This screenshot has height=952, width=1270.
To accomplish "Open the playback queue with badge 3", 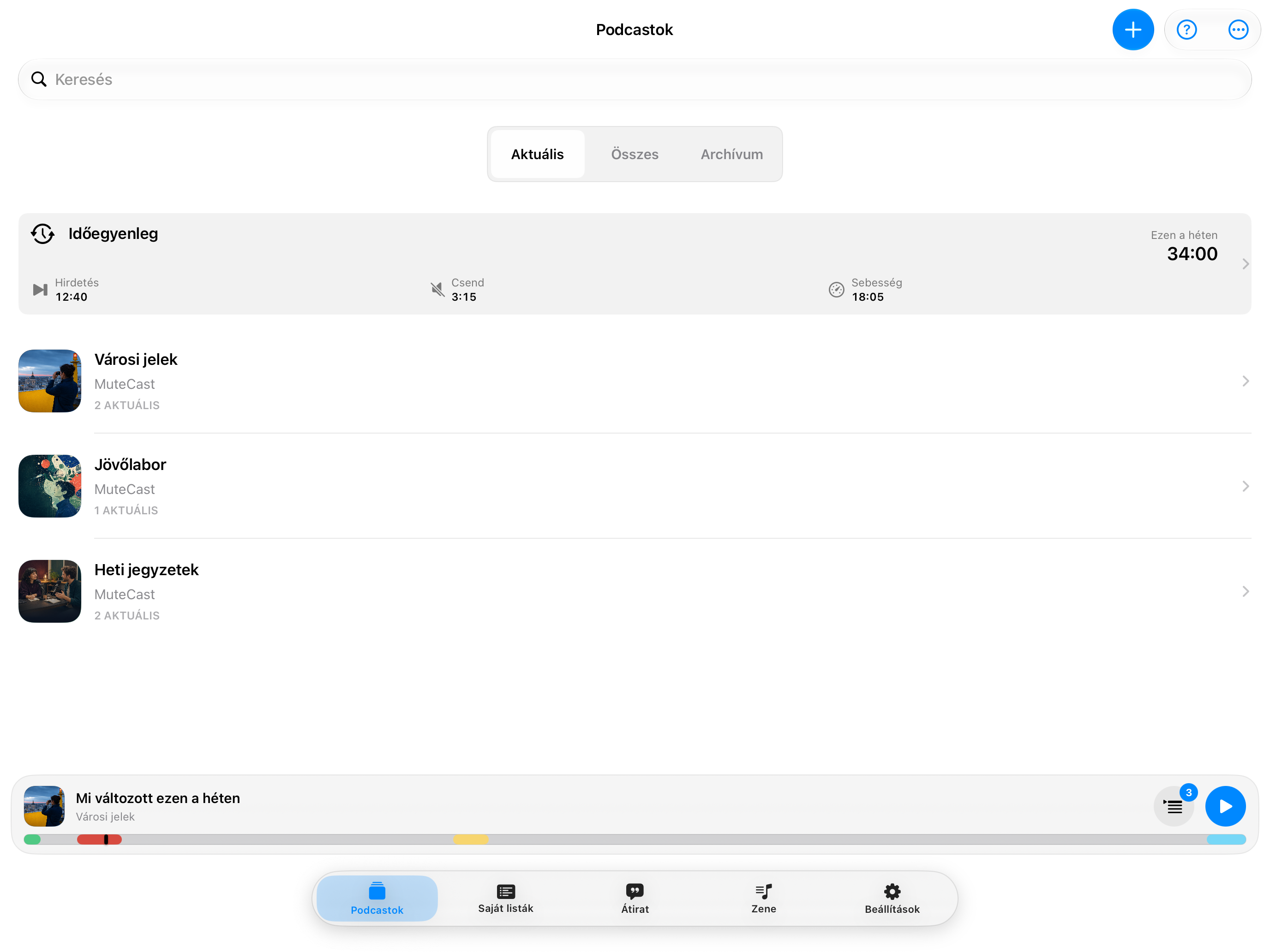I will [x=1174, y=806].
